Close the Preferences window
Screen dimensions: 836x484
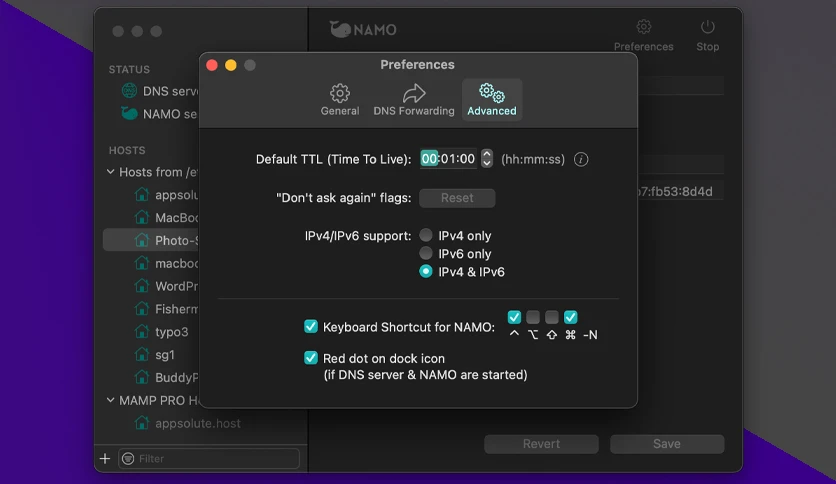[212, 65]
